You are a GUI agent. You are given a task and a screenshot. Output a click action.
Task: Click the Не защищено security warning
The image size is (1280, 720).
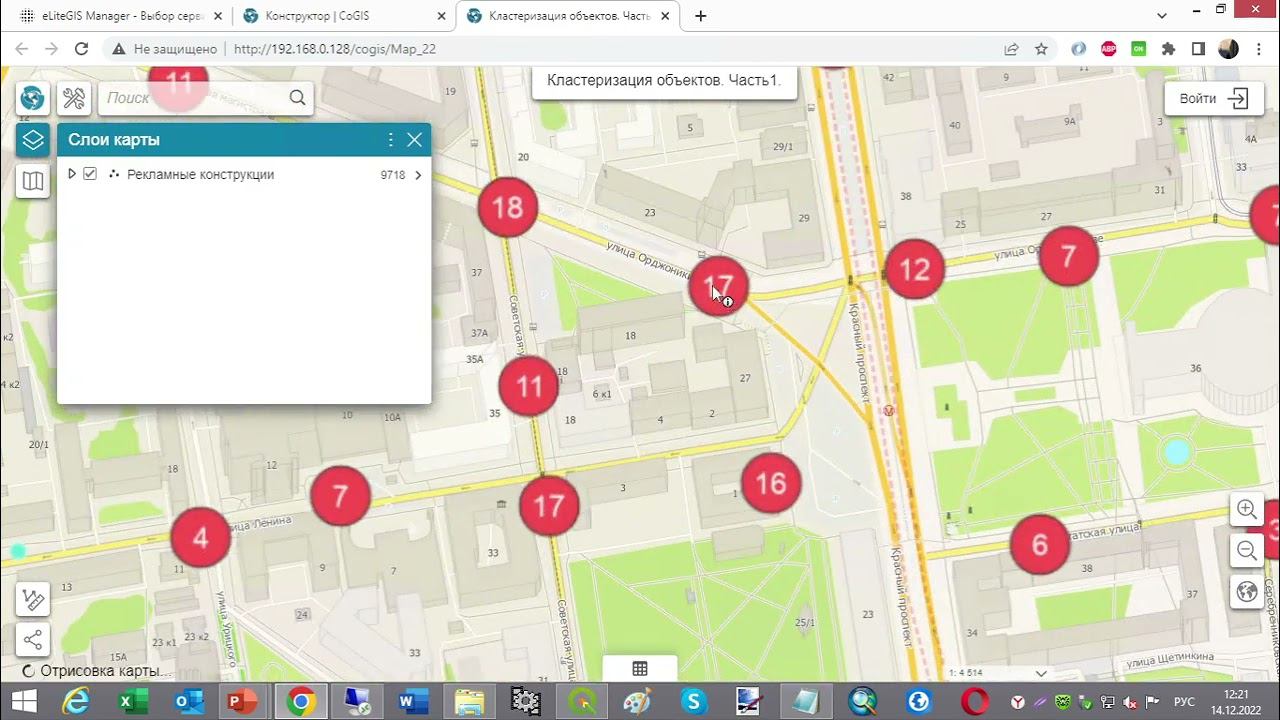coord(162,49)
